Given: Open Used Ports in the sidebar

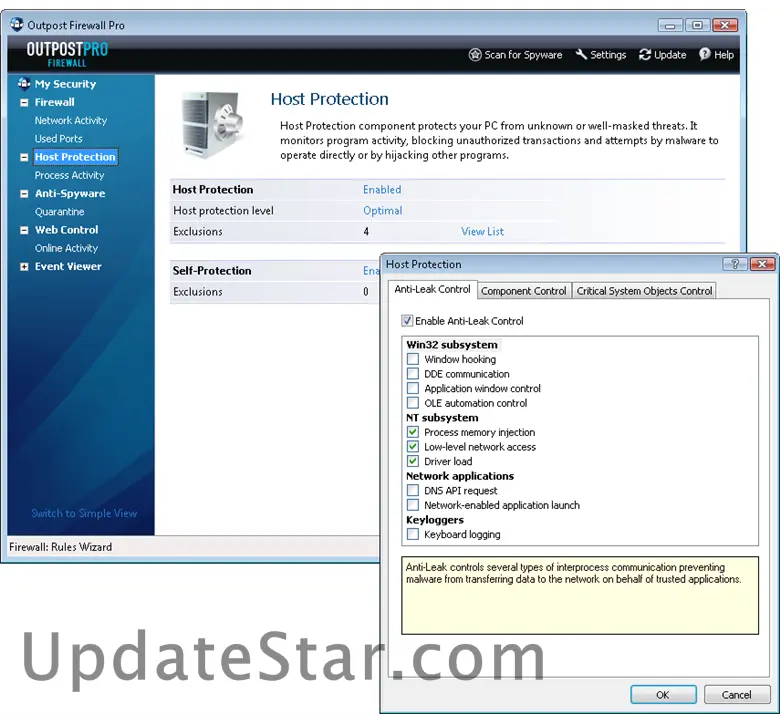Looking at the screenshot, I should [x=58, y=139].
